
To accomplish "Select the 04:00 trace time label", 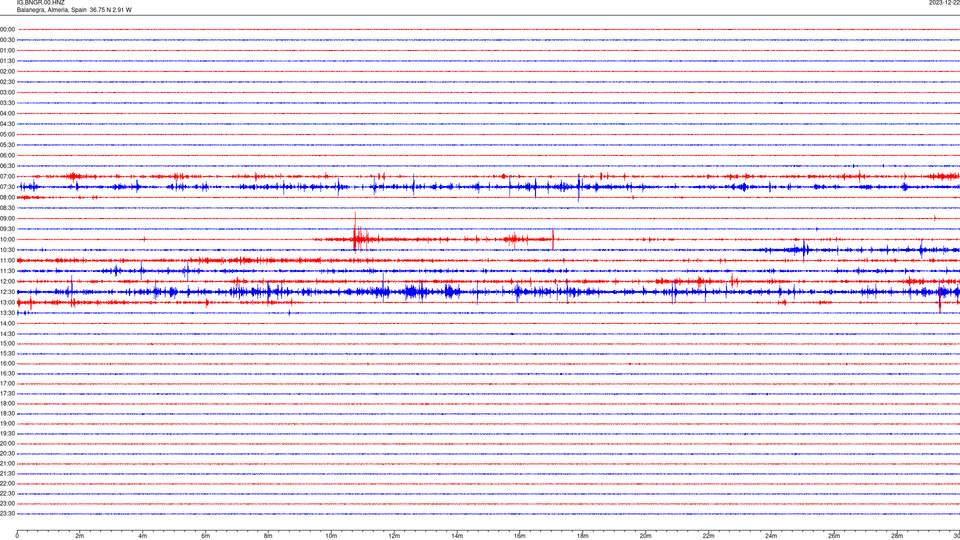I will coord(7,113).
